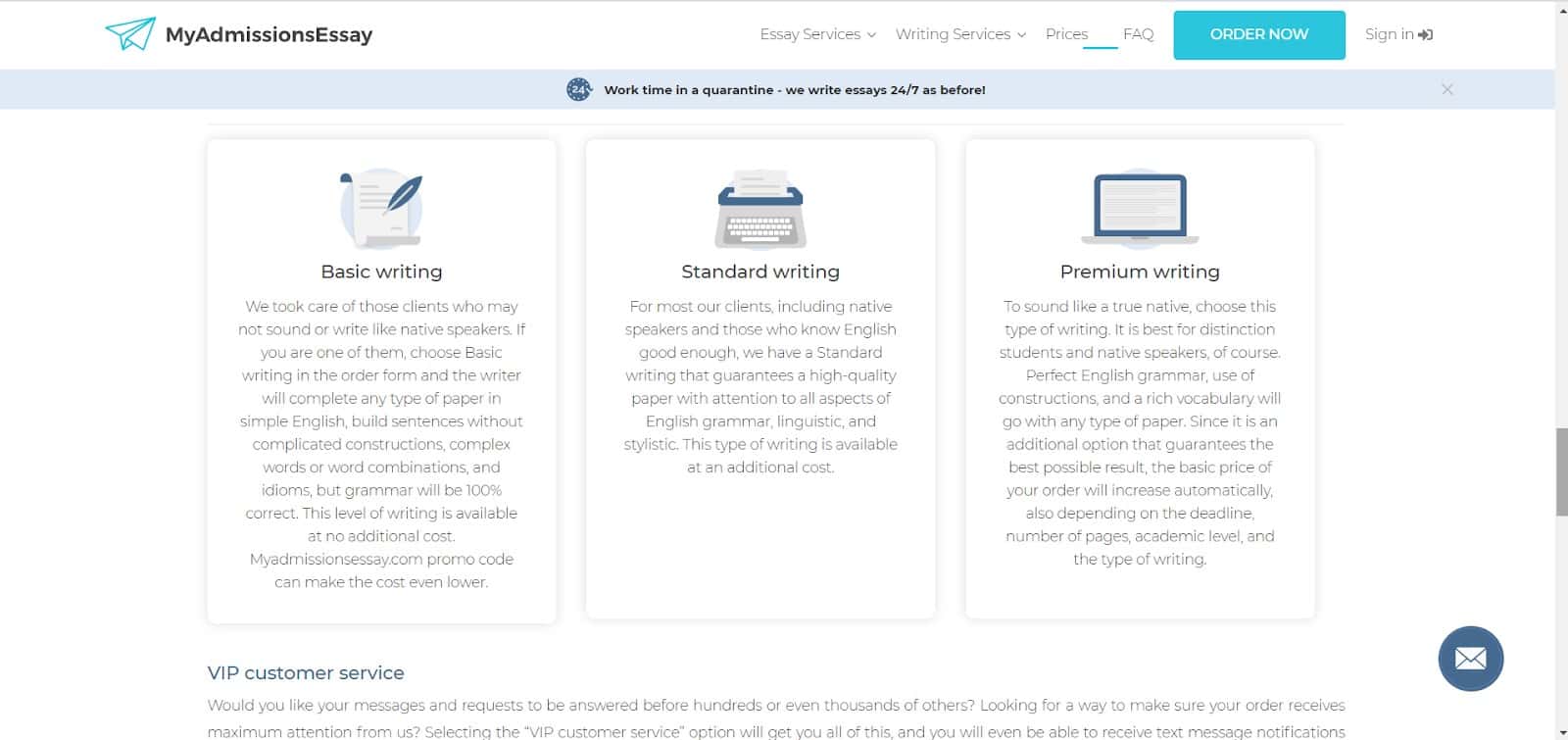Click the 24/7 clock icon in banner
The width and height of the screenshot is (1568, 740).
[x=579, y=89]
